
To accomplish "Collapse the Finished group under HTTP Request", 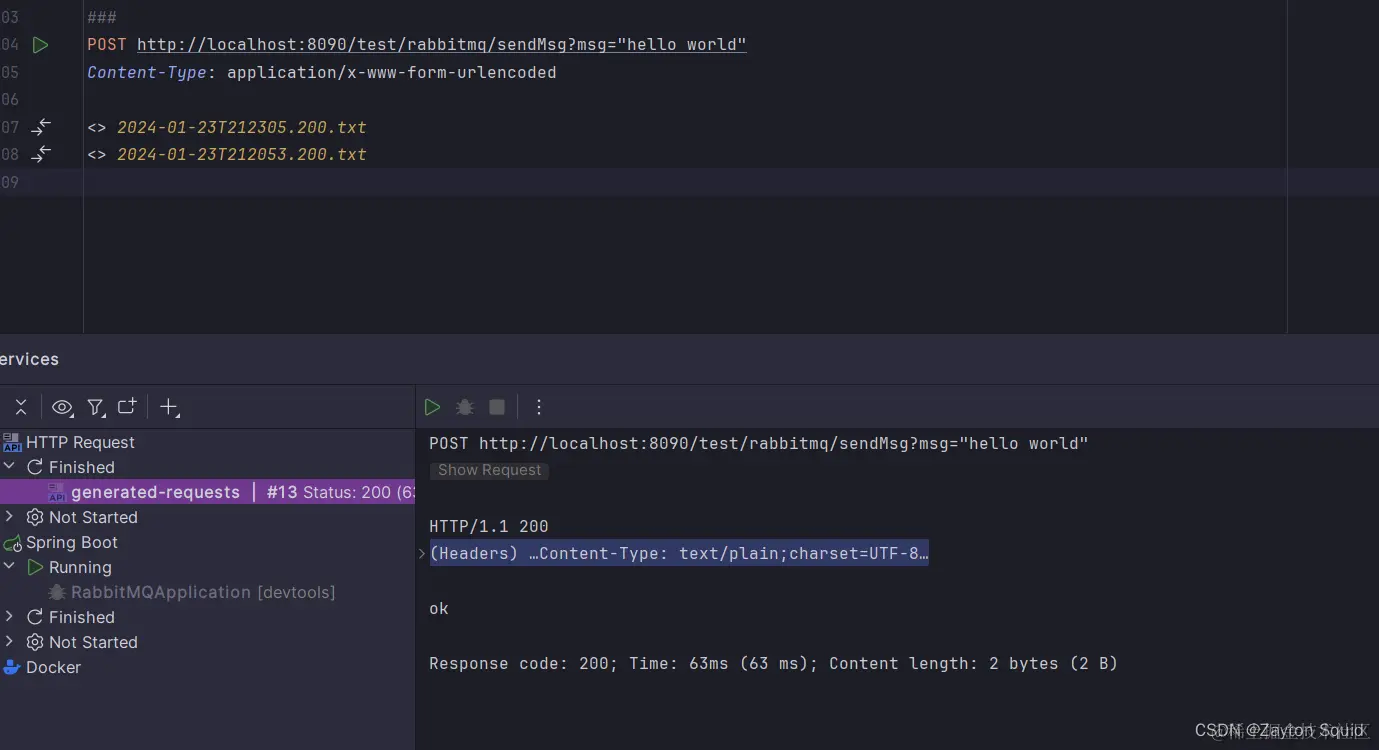I will coord(10,467).
